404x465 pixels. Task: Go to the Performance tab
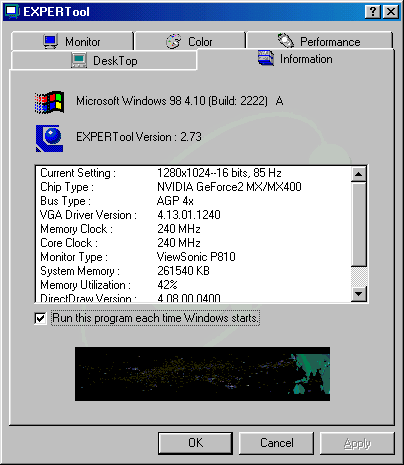(319, 41)
